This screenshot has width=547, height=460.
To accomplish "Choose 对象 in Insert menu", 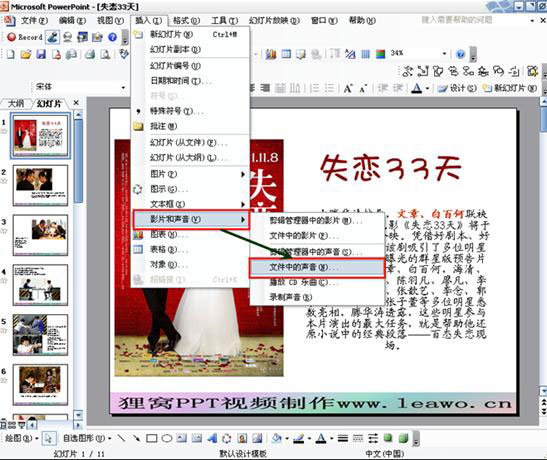I will click(190, 265).
